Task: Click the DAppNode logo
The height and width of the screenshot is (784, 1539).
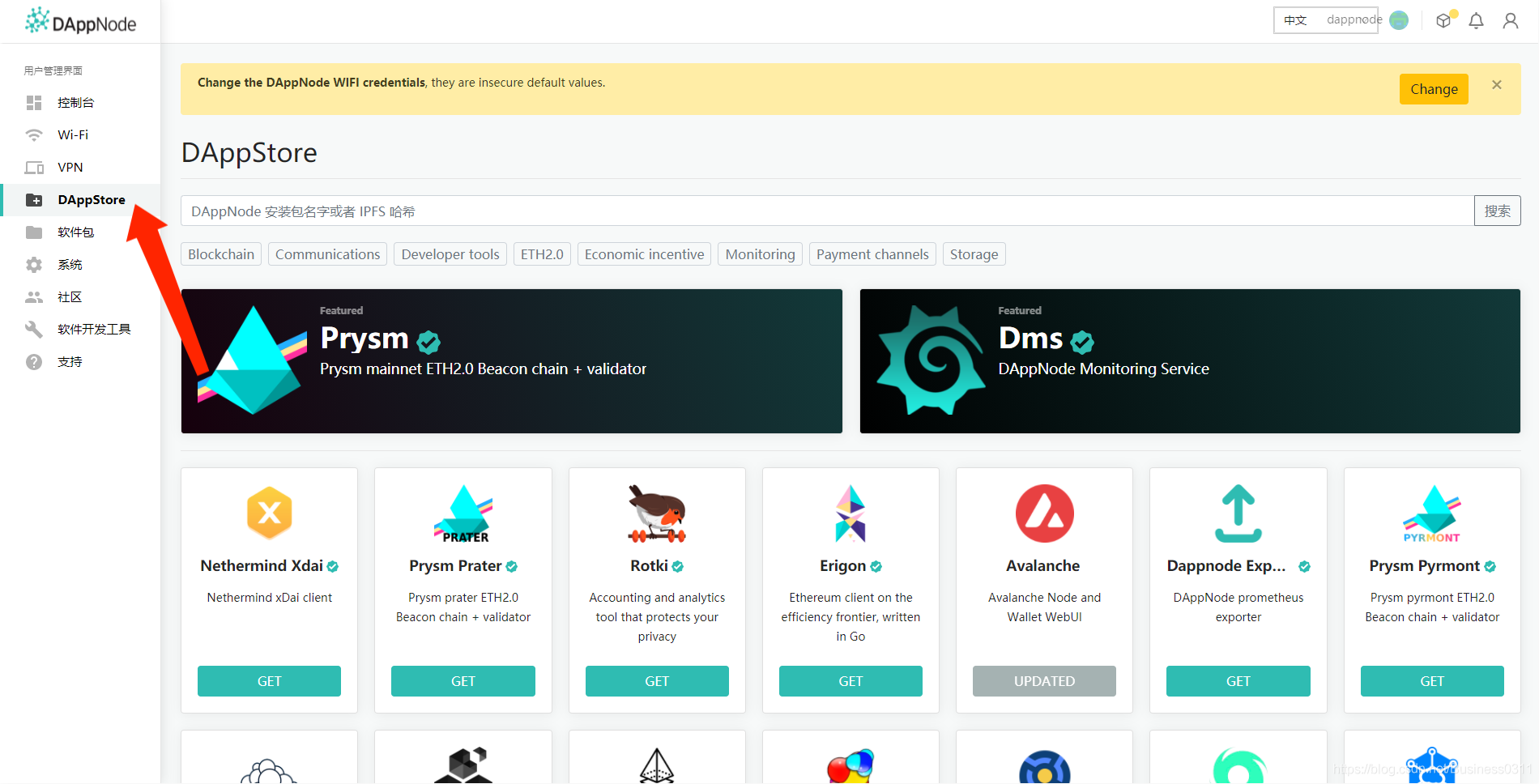Action: [80, 22]
